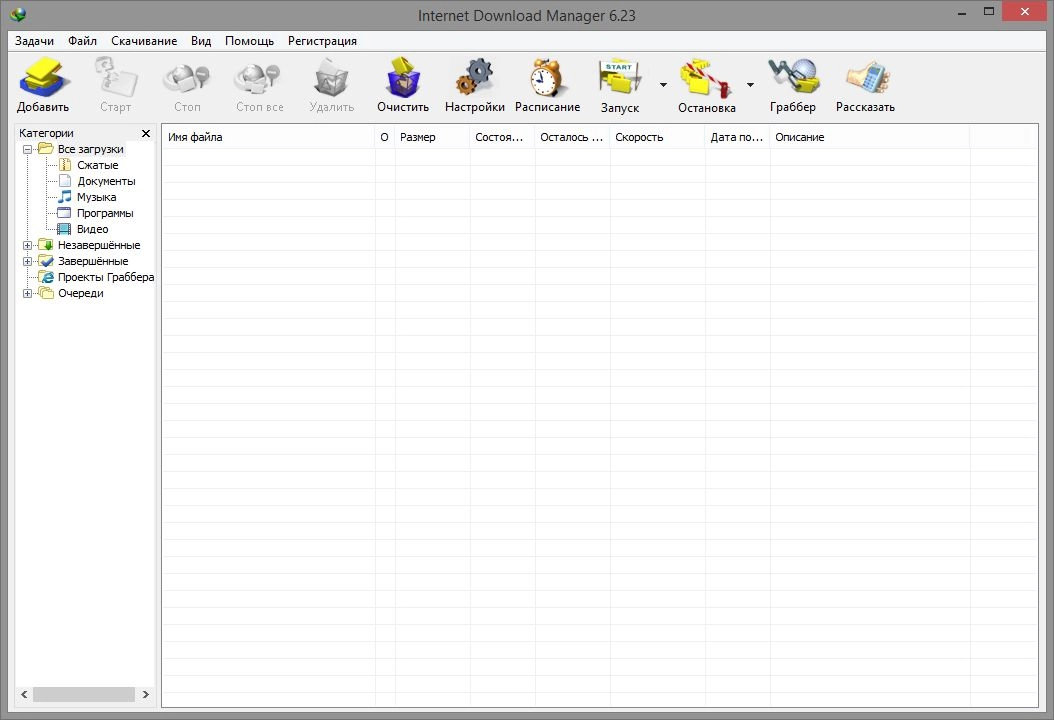
Task: Click the category panel's left scroll arrow
Action: (x=24, y=694)
